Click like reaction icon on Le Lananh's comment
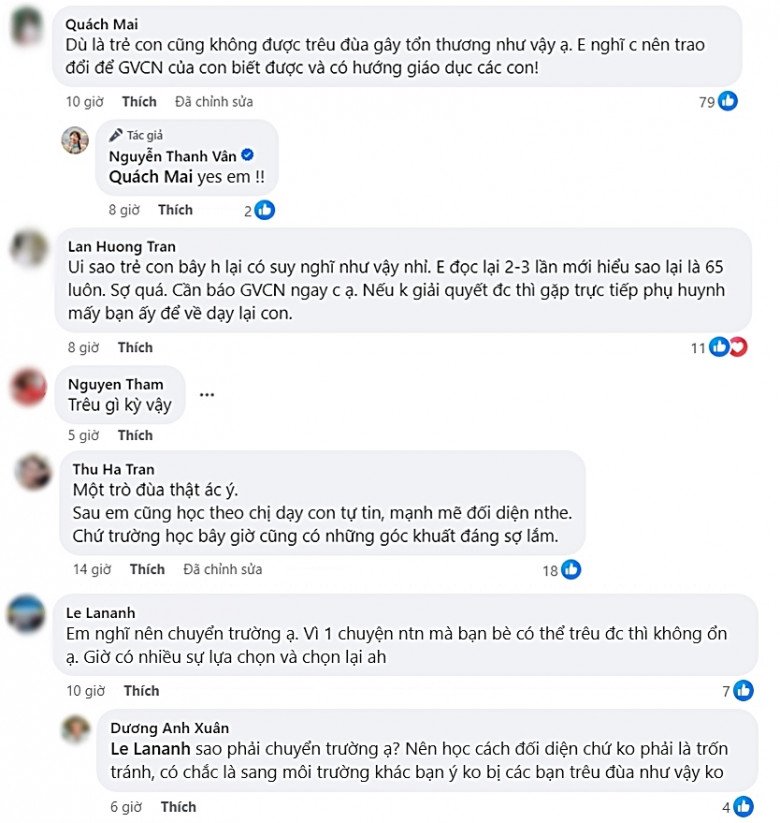The width and height of the screenshot is (780, 823). [x=743, y=691]
